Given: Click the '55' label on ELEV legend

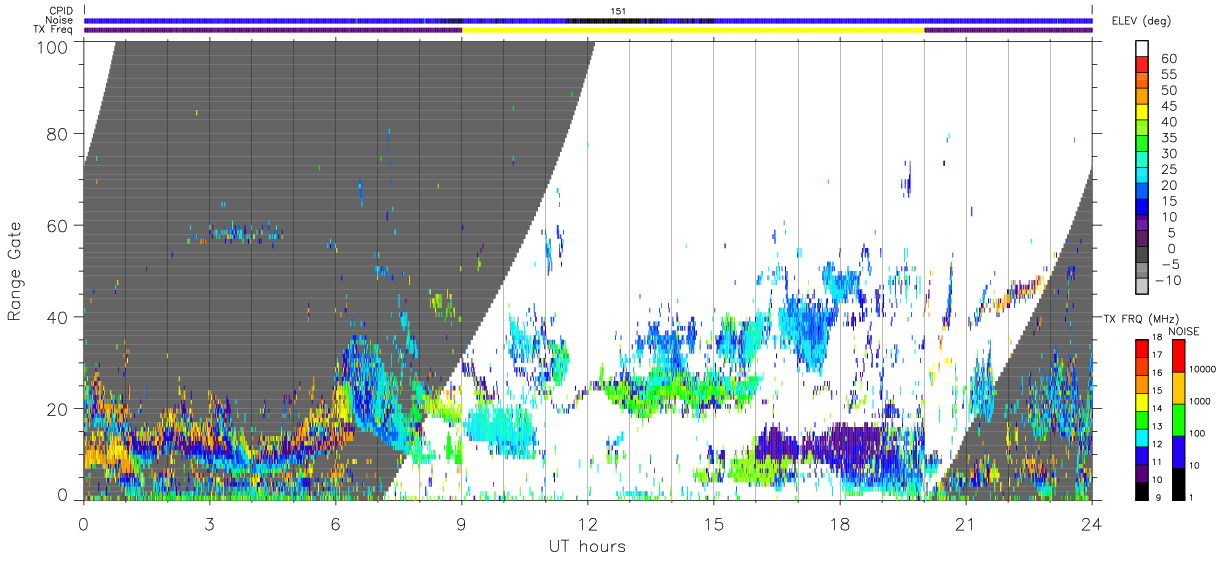Looking at the screenshot, I should click(1168, 74).
